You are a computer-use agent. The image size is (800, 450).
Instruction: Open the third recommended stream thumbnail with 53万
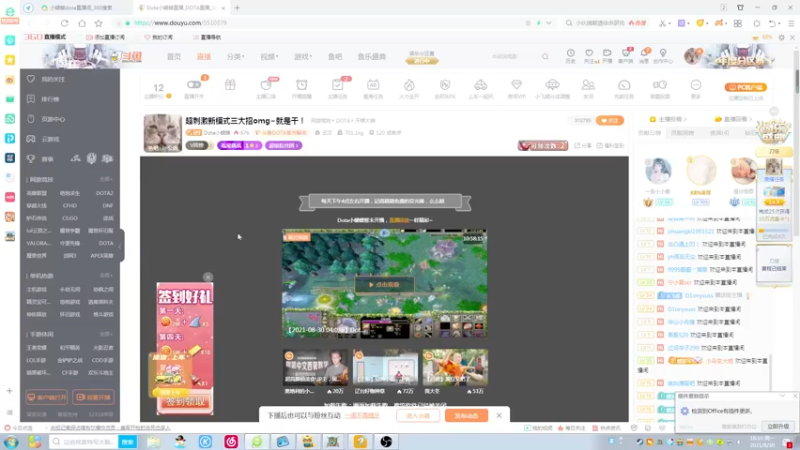[x=455, y=367]
